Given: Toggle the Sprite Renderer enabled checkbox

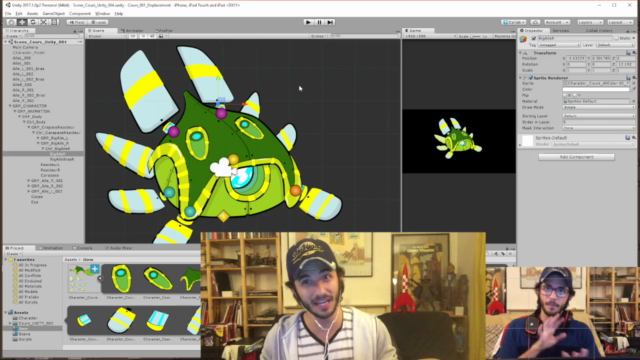Looking at the screenshot, I should click(x=531, y=78).
